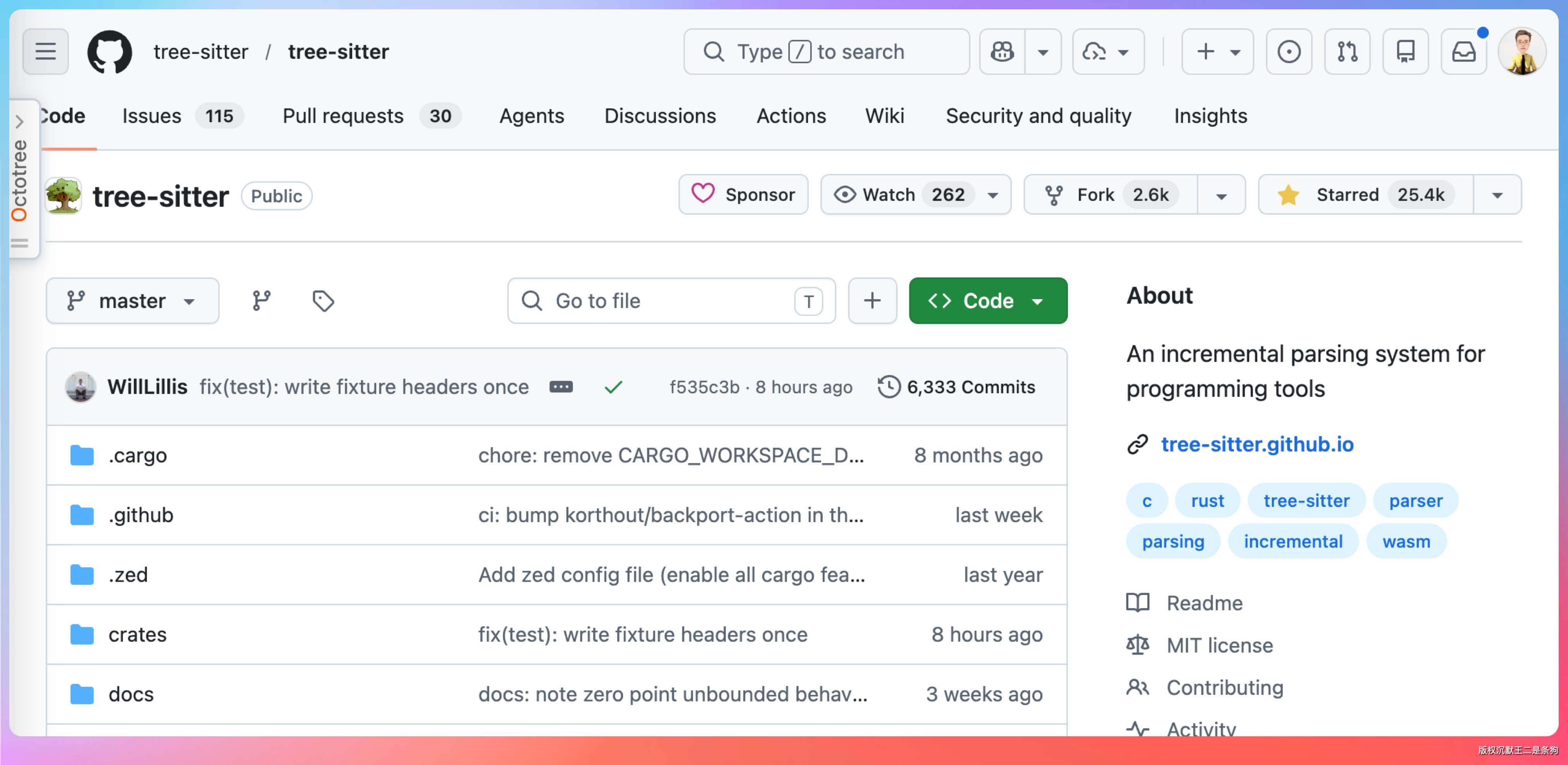The image size is (1568, 765).
Task: Open the Security and quality tab
Action: click(1038, 116)
